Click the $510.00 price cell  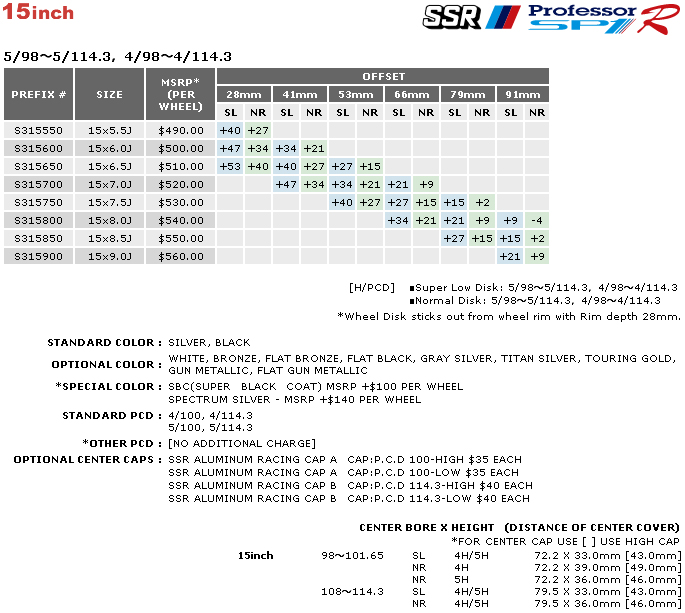click(180, 166)
